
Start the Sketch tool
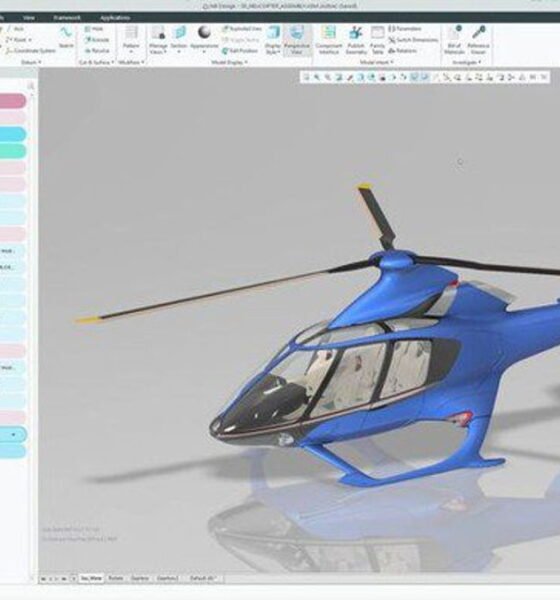tap(66, 38)
